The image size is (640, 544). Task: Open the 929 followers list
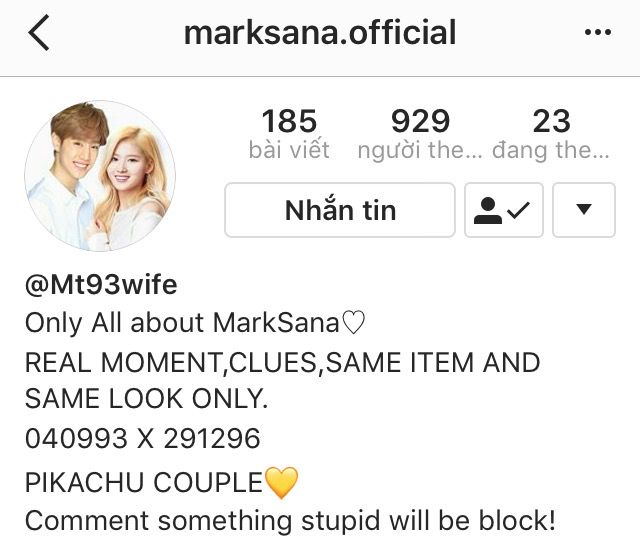[x=420, y=133]
